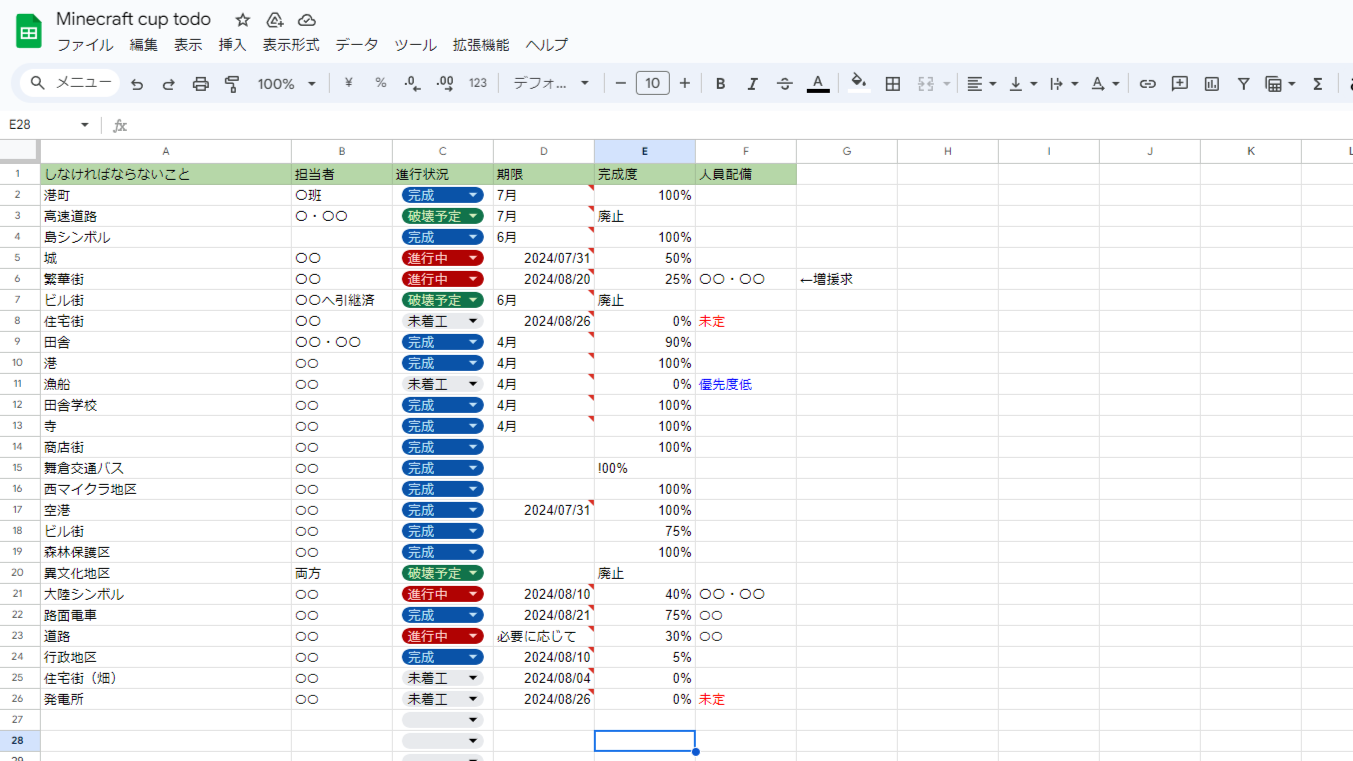Select the しなければならないこと header cell

pyautogui.click(x=166, y=174)
